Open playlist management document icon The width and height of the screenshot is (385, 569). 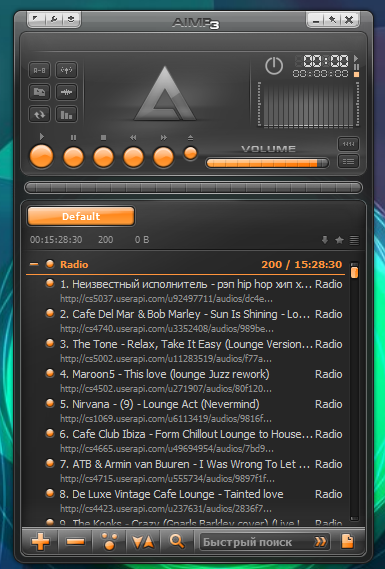coord(347,541)
